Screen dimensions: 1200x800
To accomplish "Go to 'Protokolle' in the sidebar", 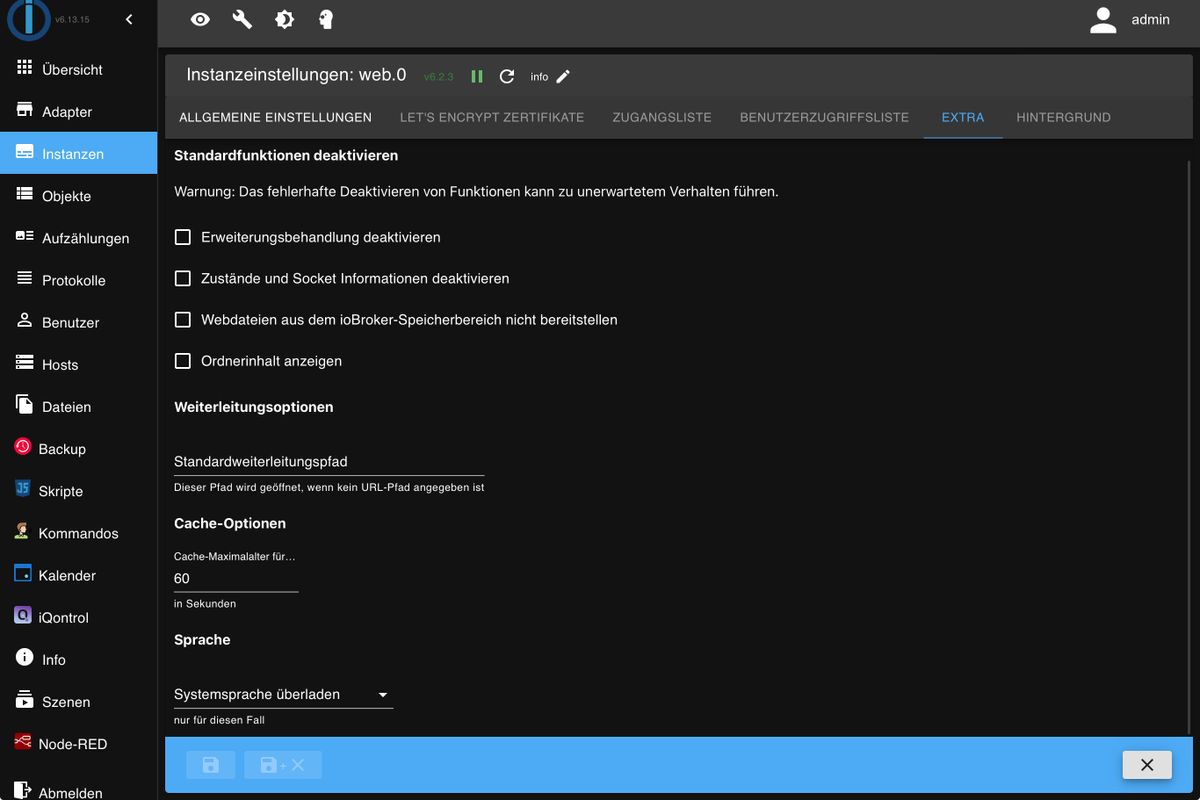I will (x=73, y=280).
